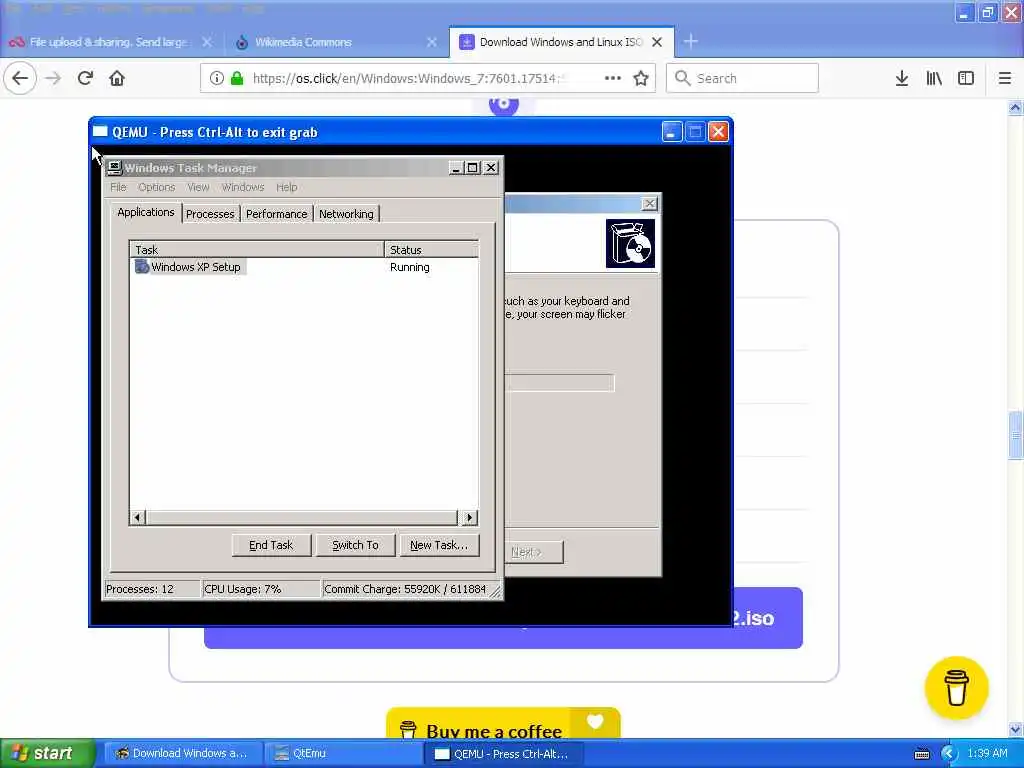Open the Task Manager Options menu
1024x768 pixels.
157,187
